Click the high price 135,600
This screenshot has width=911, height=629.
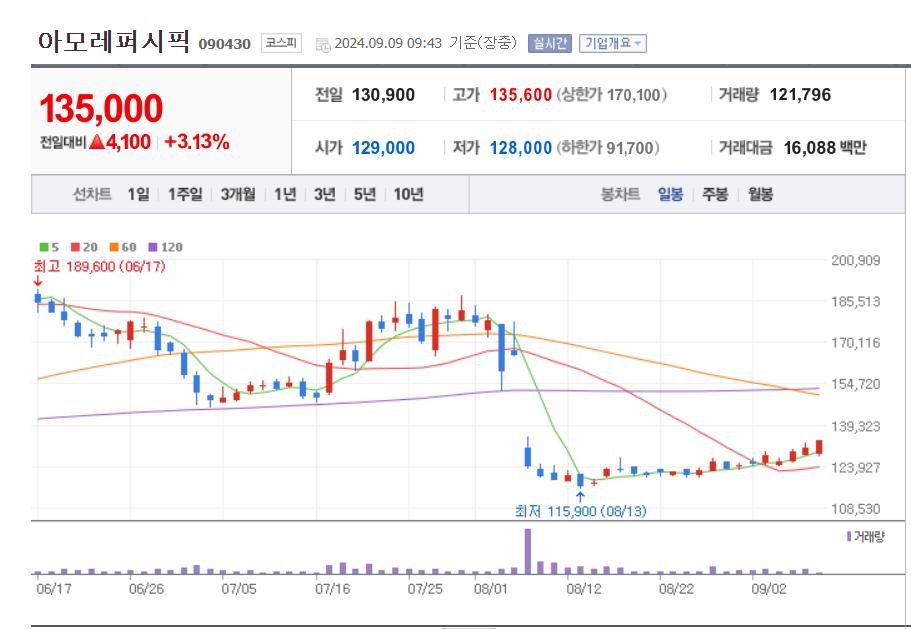point(521,95)
